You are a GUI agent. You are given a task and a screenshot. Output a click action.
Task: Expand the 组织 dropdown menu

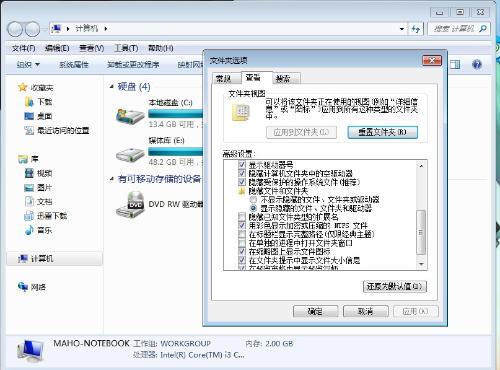point(28,64)
